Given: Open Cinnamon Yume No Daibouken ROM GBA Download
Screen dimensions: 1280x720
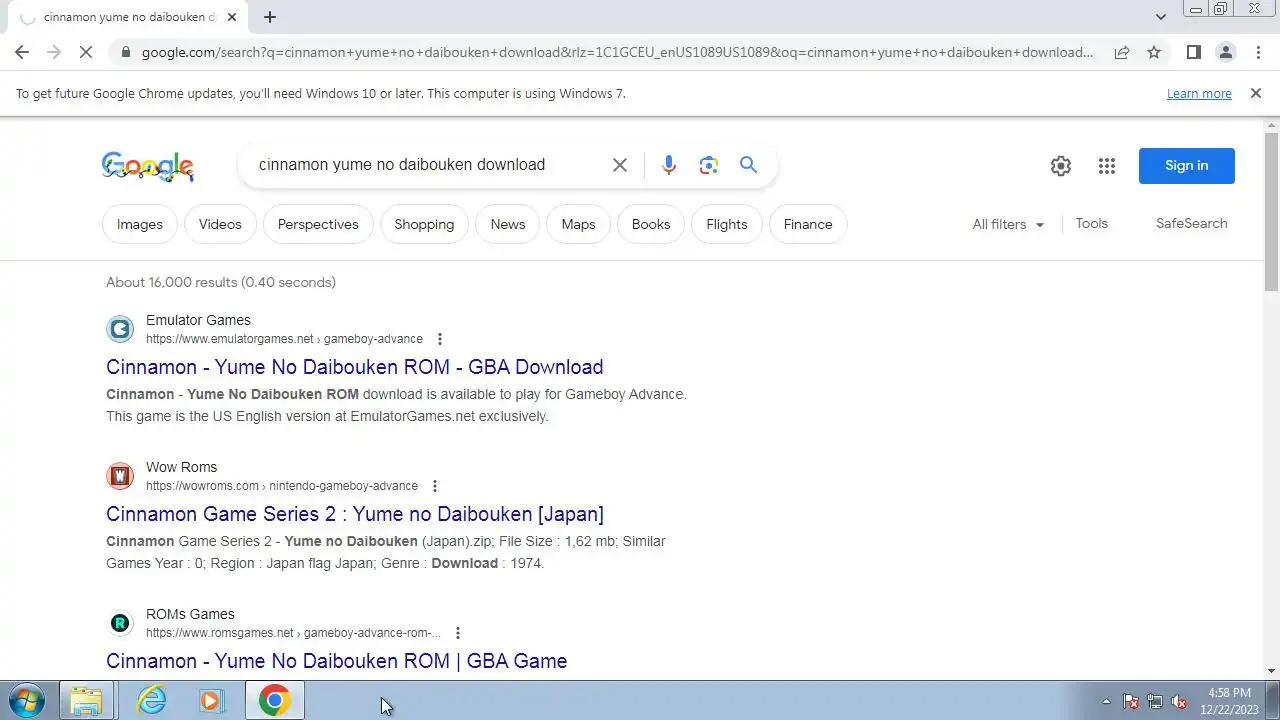Looking at the screenshot, I should point(354,367).
